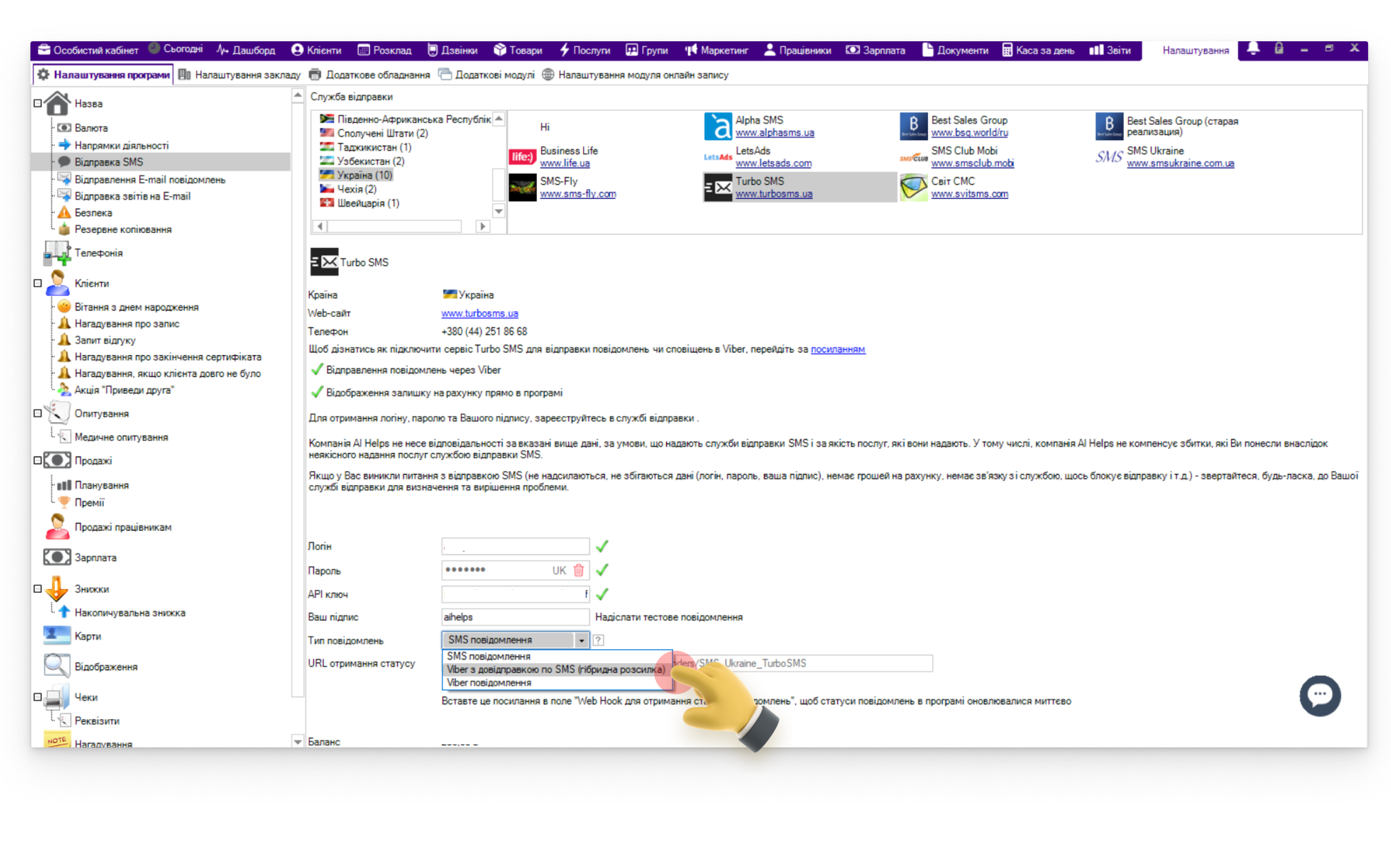This screenshot has height=868, width=1391.
Task: Click Надіслати тестове повідомлення
Action: click(669, 617)
